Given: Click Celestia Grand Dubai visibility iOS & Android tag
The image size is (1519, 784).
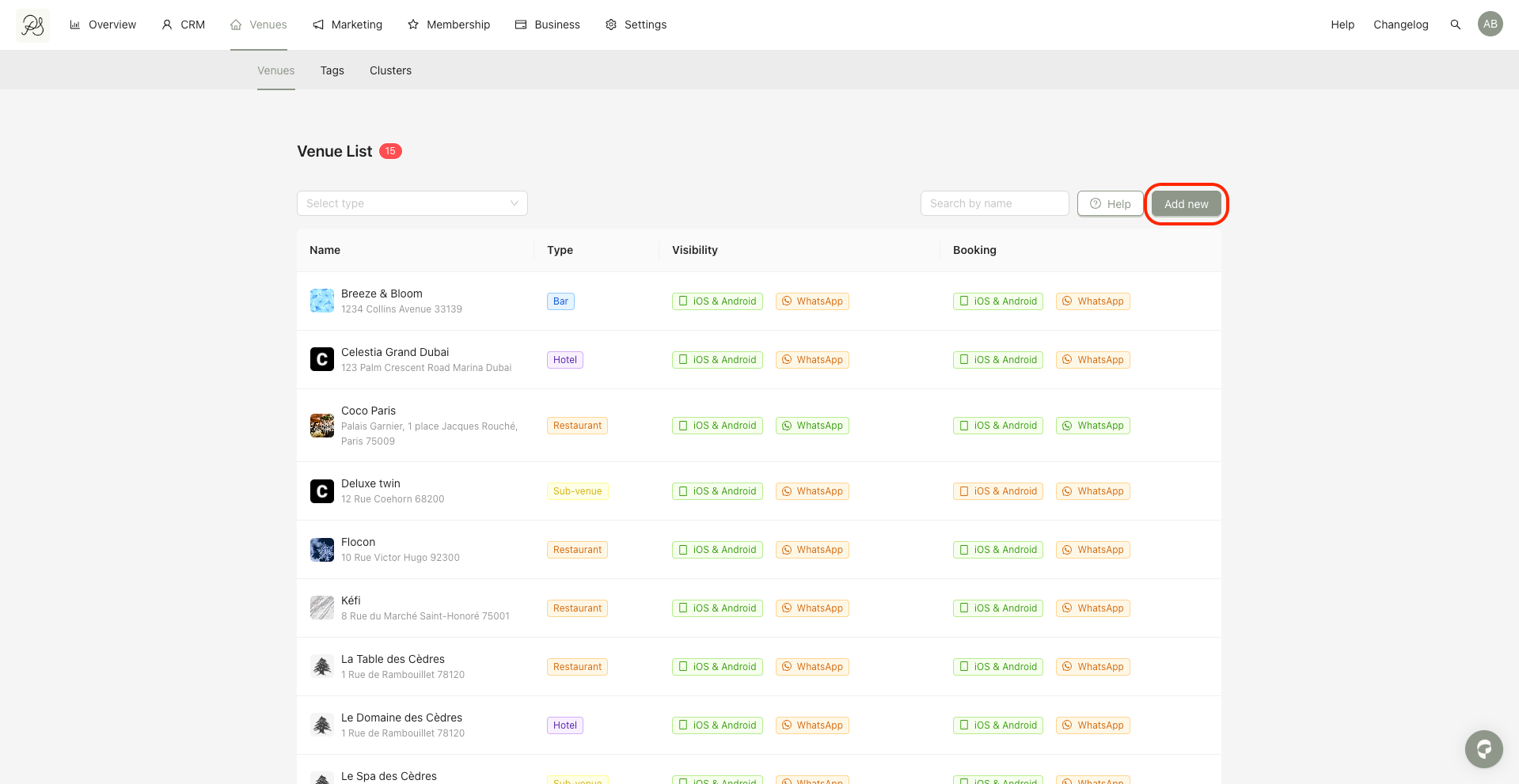Looking at the screenshot, I should 717,360.
